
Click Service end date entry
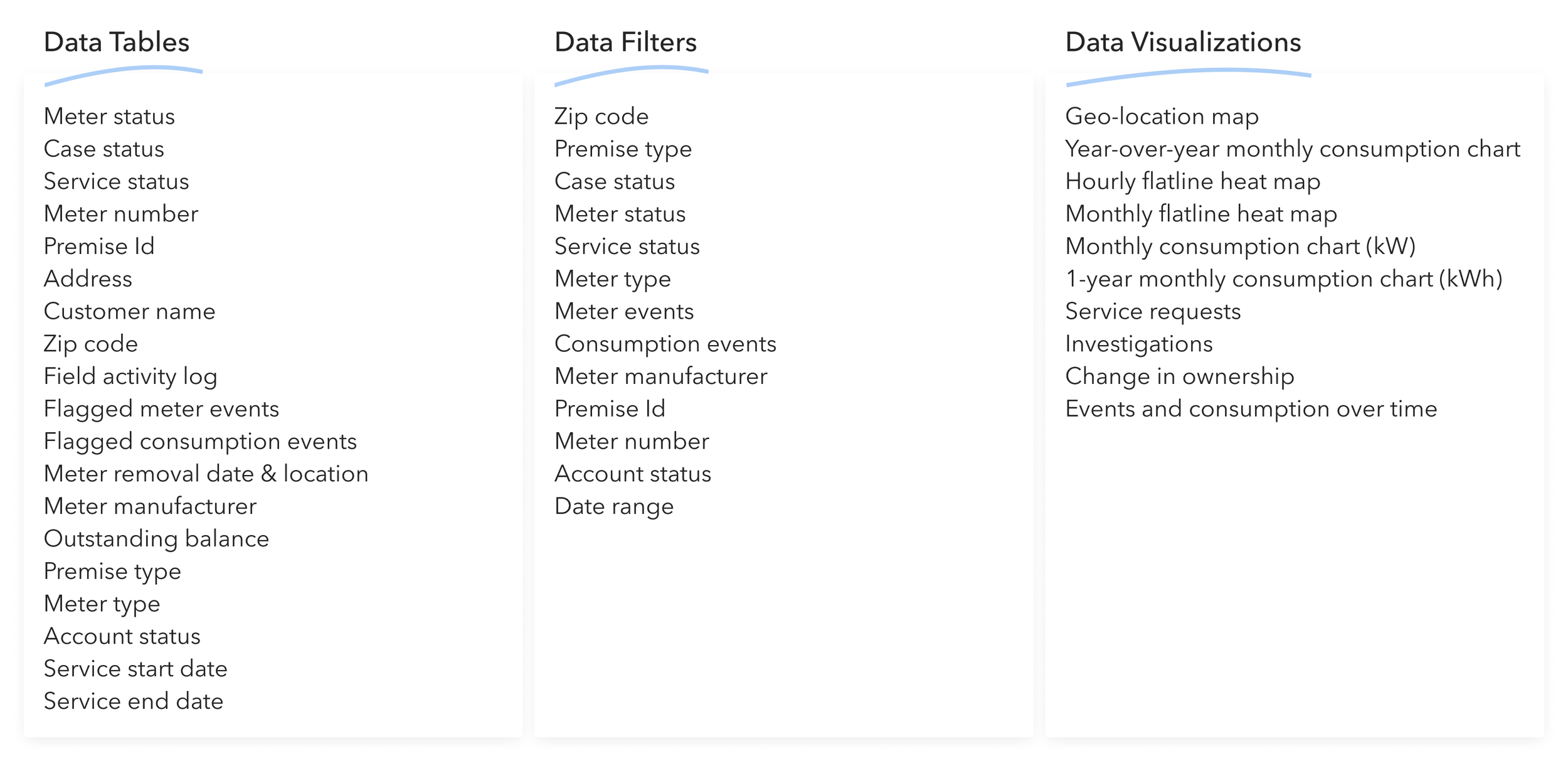click(134, 701)
